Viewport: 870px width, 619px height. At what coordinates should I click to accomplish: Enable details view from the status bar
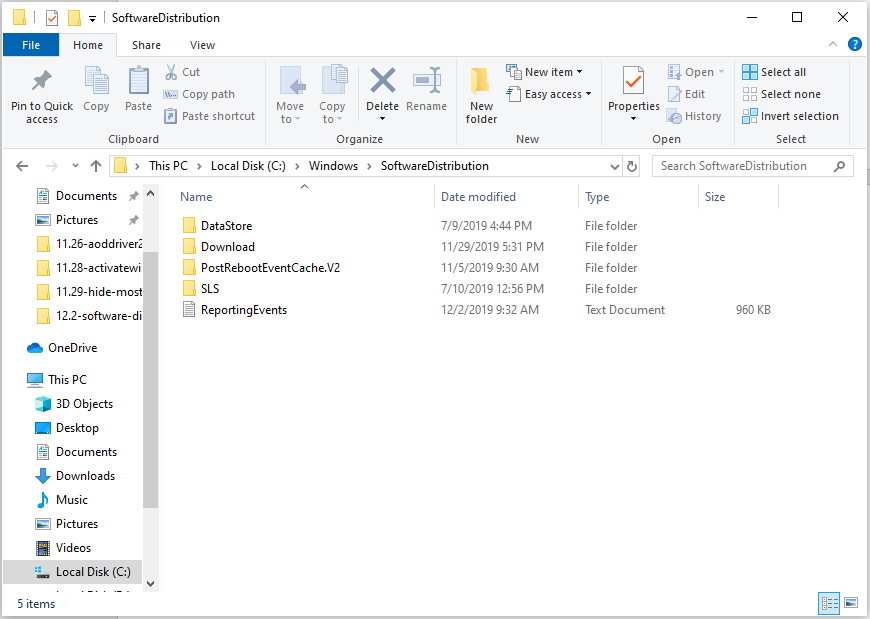[x=829, y=603]
